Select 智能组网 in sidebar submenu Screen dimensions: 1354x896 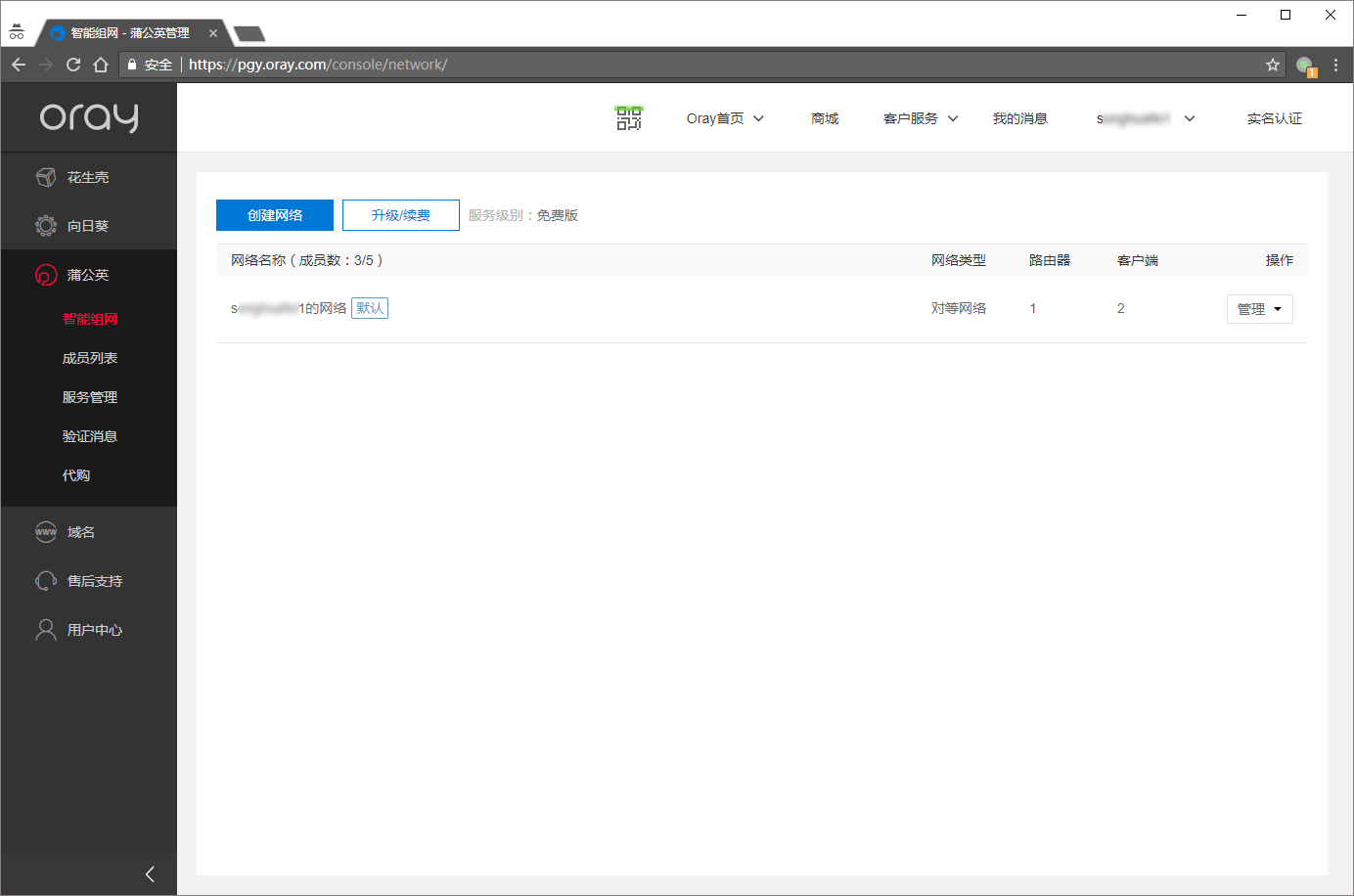point(90,319)
